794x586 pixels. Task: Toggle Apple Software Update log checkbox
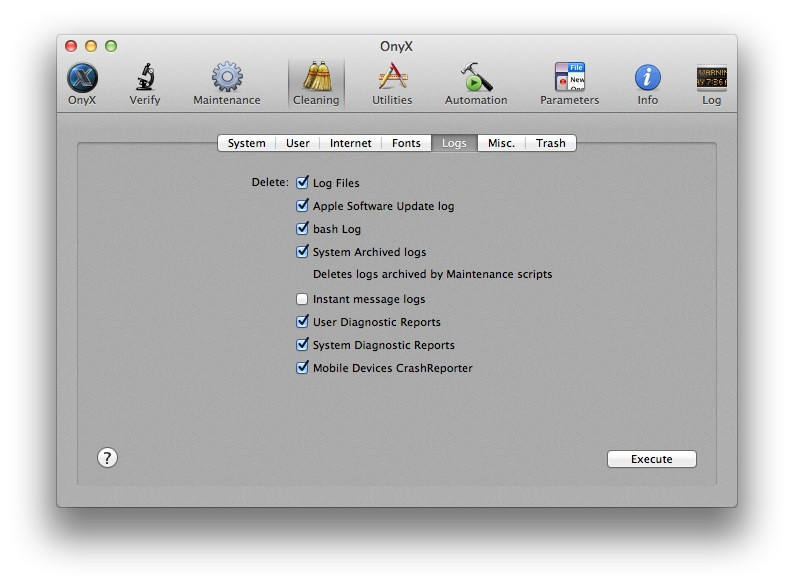[302, 205]
